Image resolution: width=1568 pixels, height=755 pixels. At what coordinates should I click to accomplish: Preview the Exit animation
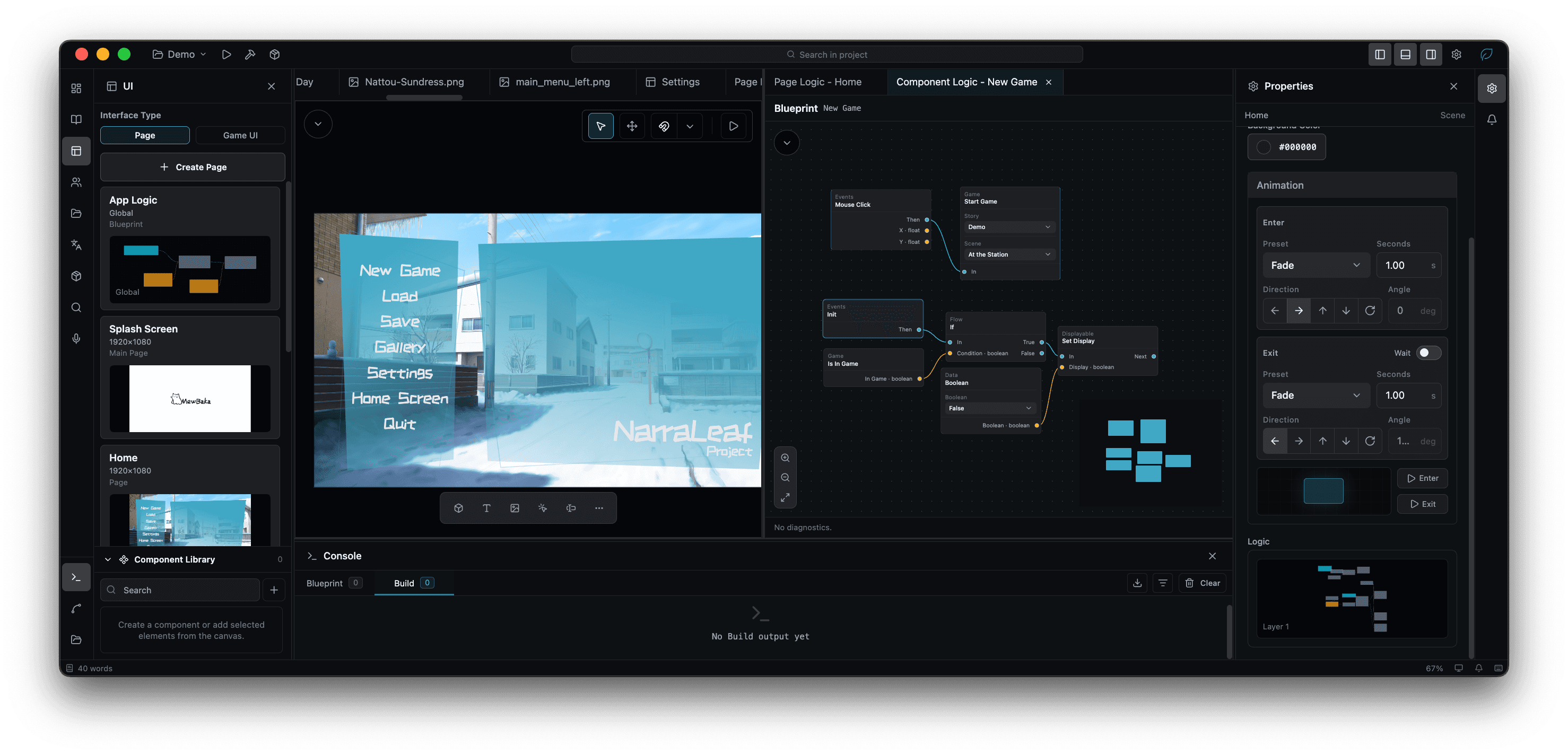1423,504
